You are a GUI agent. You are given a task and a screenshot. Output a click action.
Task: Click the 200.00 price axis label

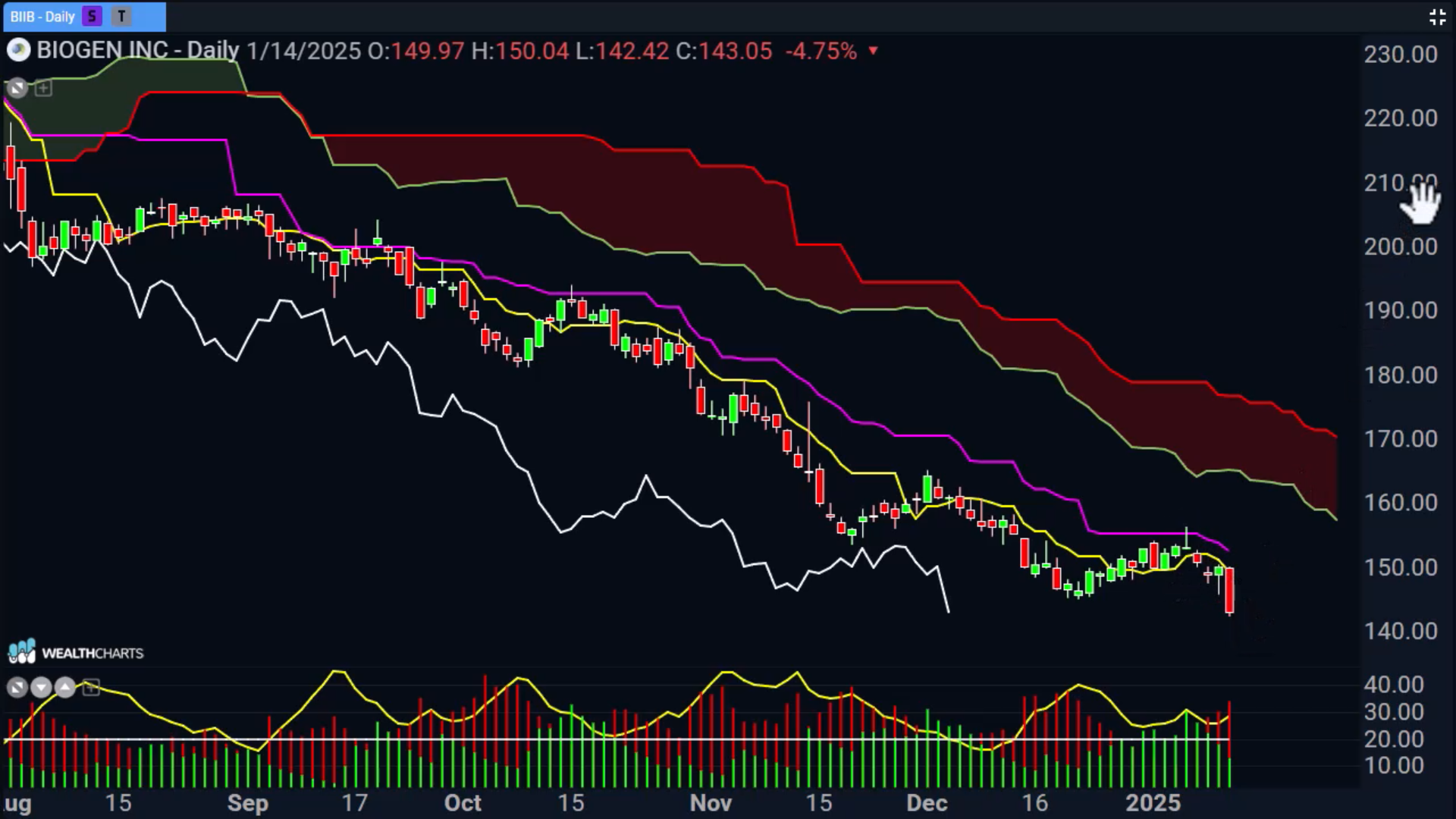pos(1401,247)
